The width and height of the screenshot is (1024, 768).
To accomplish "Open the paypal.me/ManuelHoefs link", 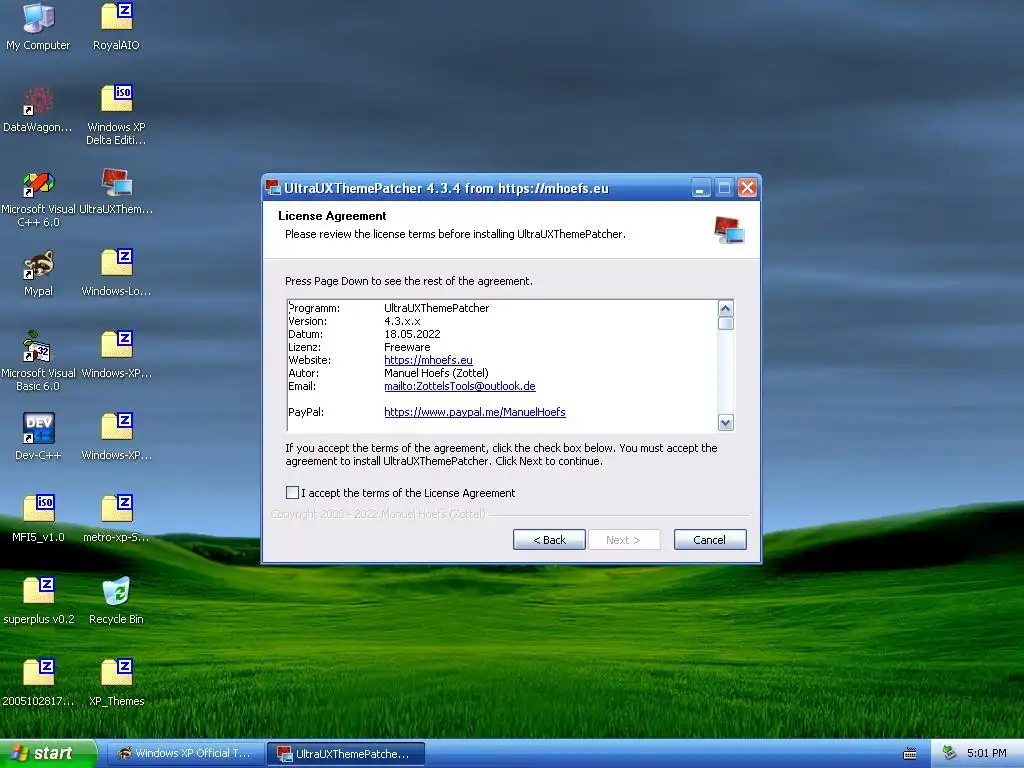I will (475, 412).
